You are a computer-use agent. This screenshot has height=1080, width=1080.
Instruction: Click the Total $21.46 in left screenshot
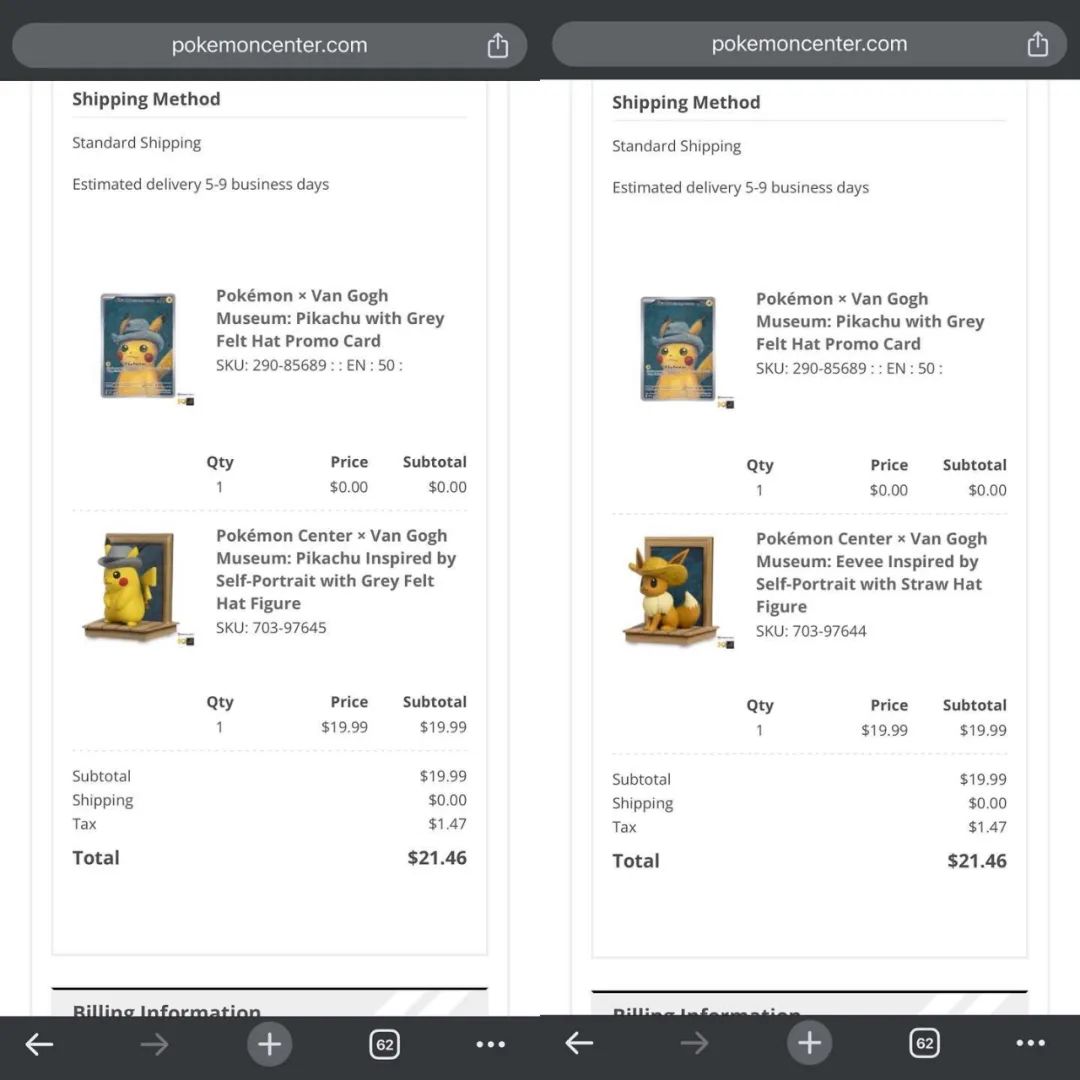tap(437, 858)
